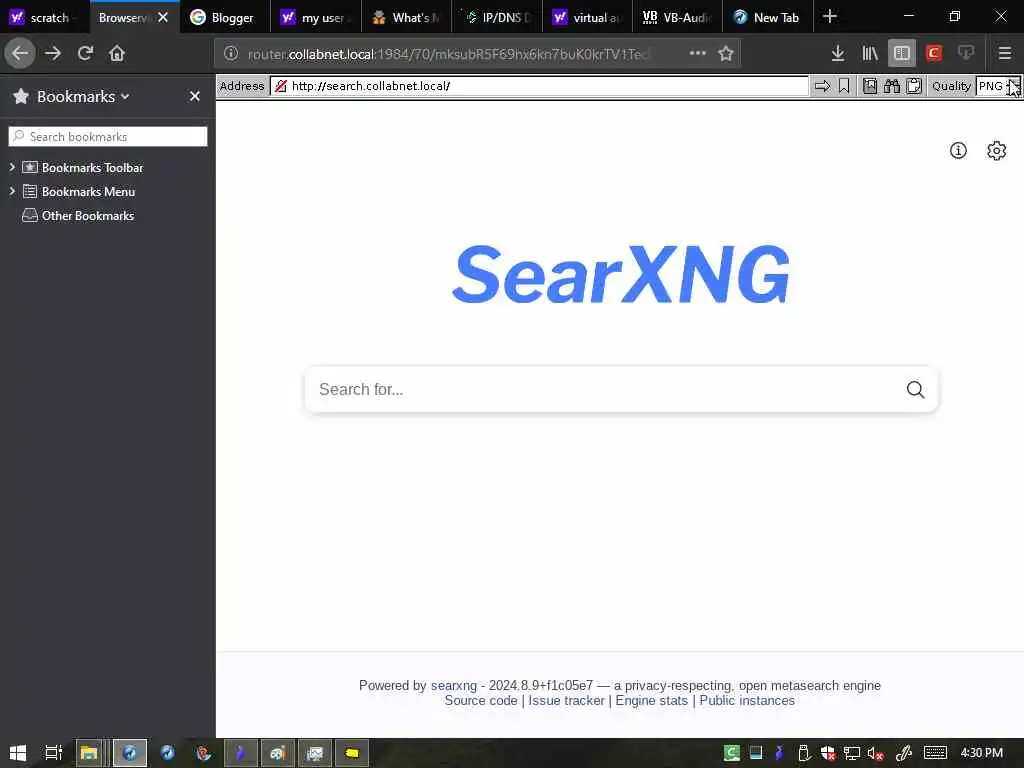Switch to the What's tab
Screen dimensions: 1024x768
coord(406,17)
